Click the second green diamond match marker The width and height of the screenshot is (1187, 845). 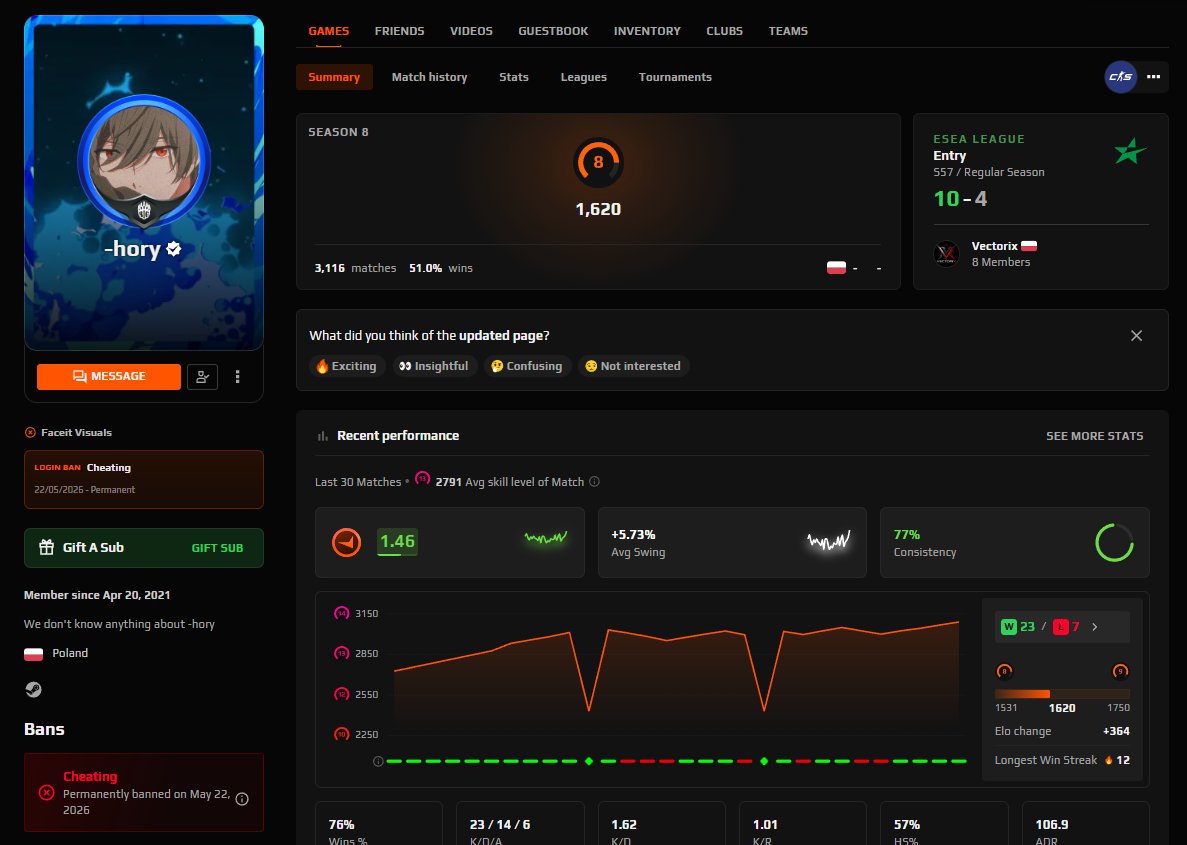[x=764, y=761]
